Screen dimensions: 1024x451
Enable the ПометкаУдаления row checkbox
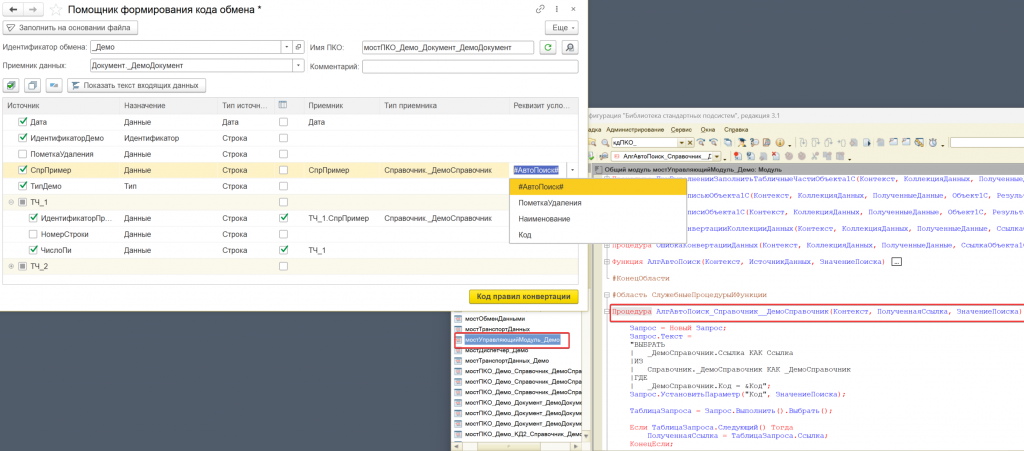point(23,154)
